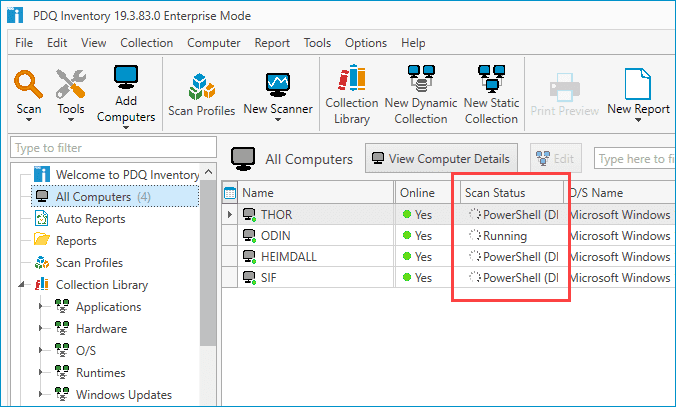The image size is (676, 407).
Task: Open the Help menu
Action: tap(413, 43)
